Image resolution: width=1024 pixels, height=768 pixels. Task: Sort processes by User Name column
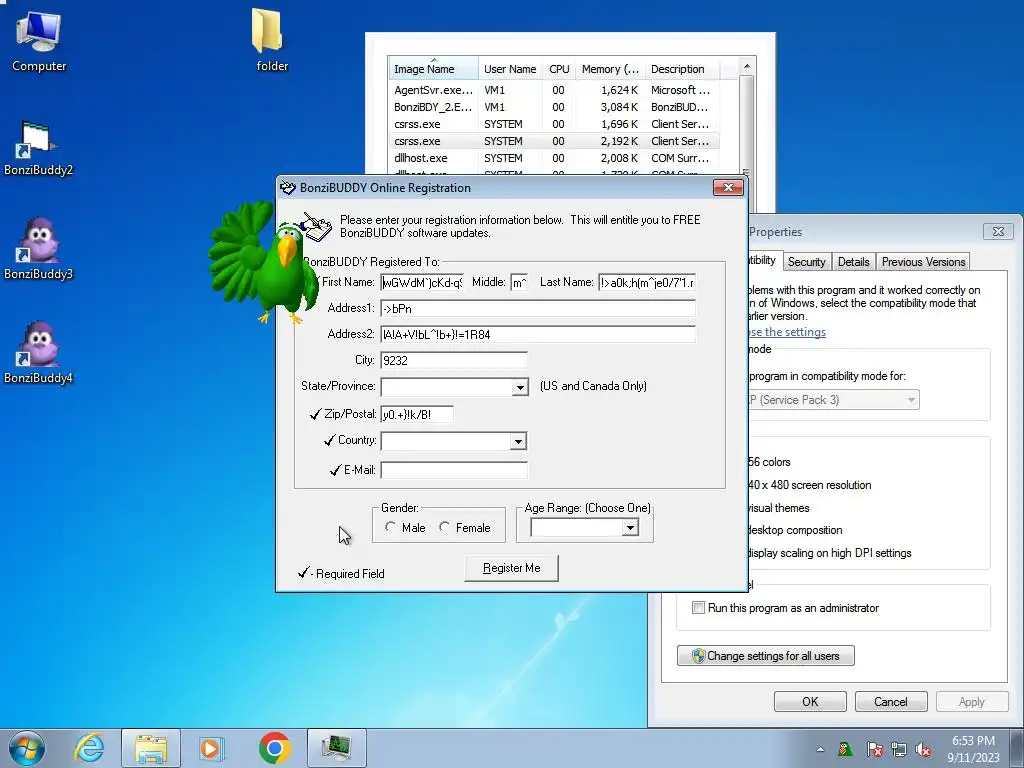click(x=510, y=69)
